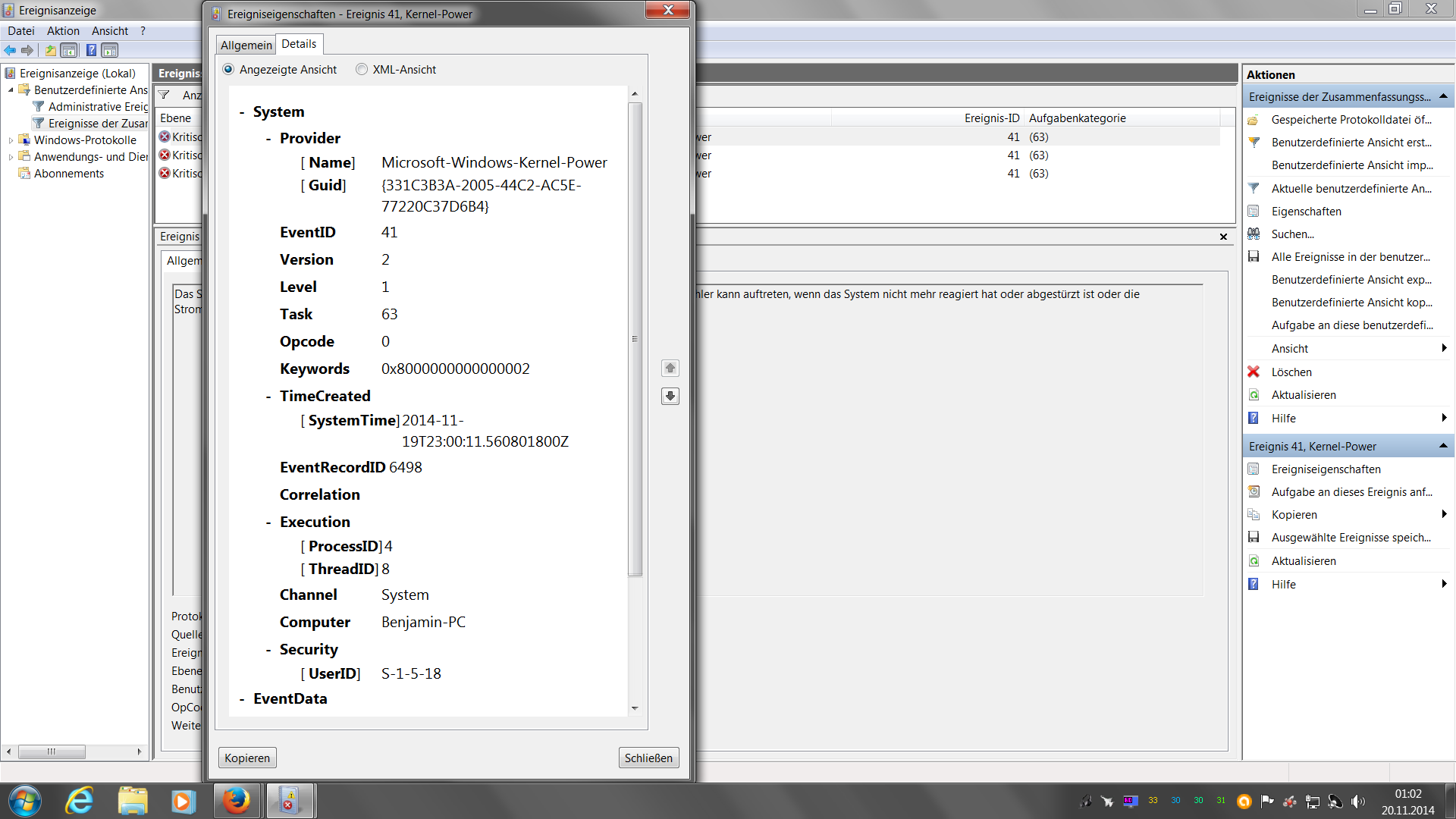Click the toolbar help question mark icon

click(91, 50)
